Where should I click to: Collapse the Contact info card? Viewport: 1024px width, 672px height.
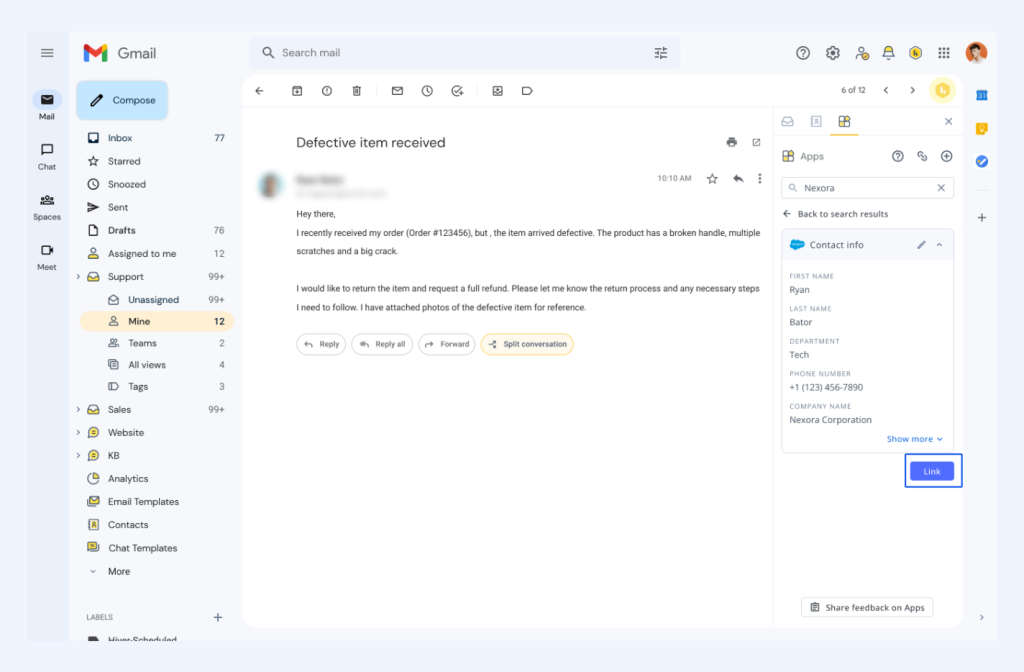(x=940, y=245)
